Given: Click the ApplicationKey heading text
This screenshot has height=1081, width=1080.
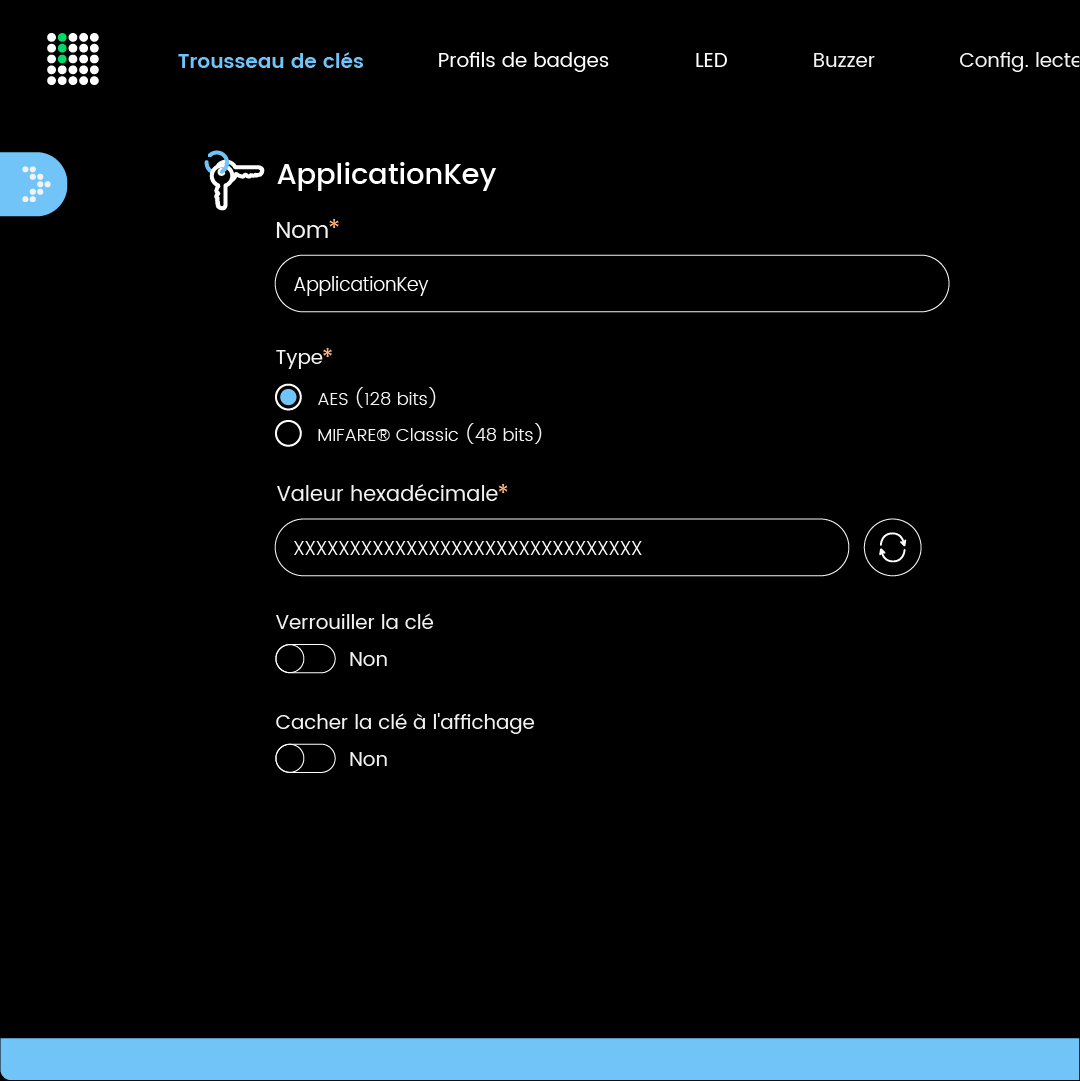Looking at the screenshot, I should pos(386,175).
